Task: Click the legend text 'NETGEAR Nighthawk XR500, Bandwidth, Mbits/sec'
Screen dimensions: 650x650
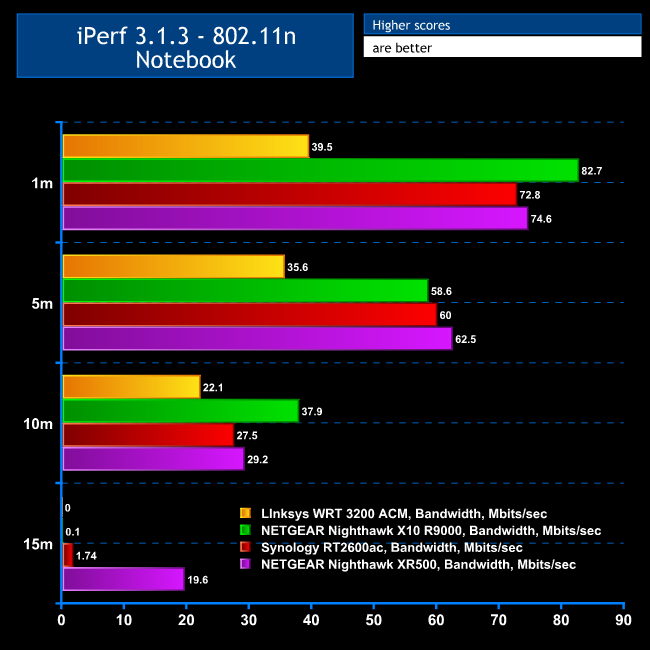Action: [418, 565]
